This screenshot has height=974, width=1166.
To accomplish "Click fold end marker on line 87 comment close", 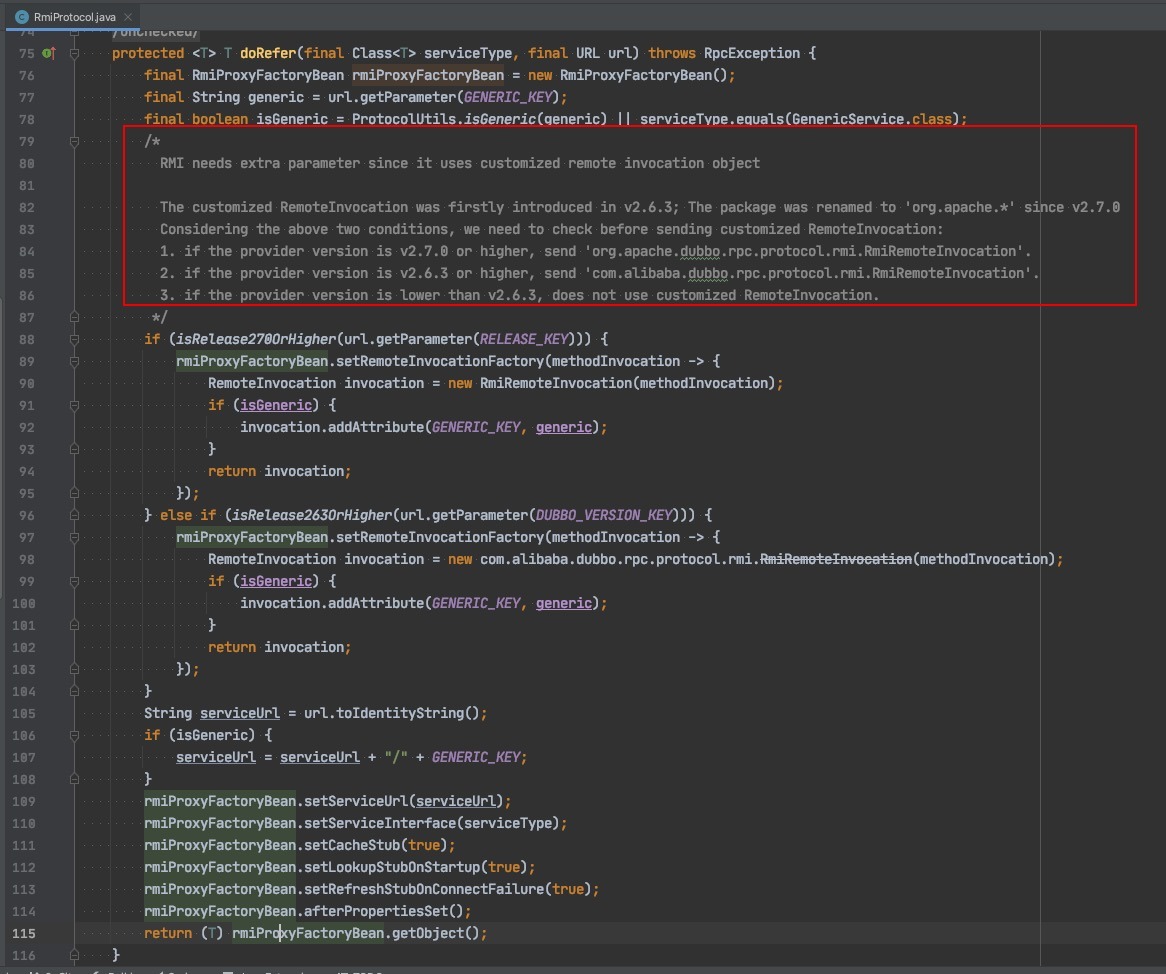I will pyautogui.click(x=75, y=317).
